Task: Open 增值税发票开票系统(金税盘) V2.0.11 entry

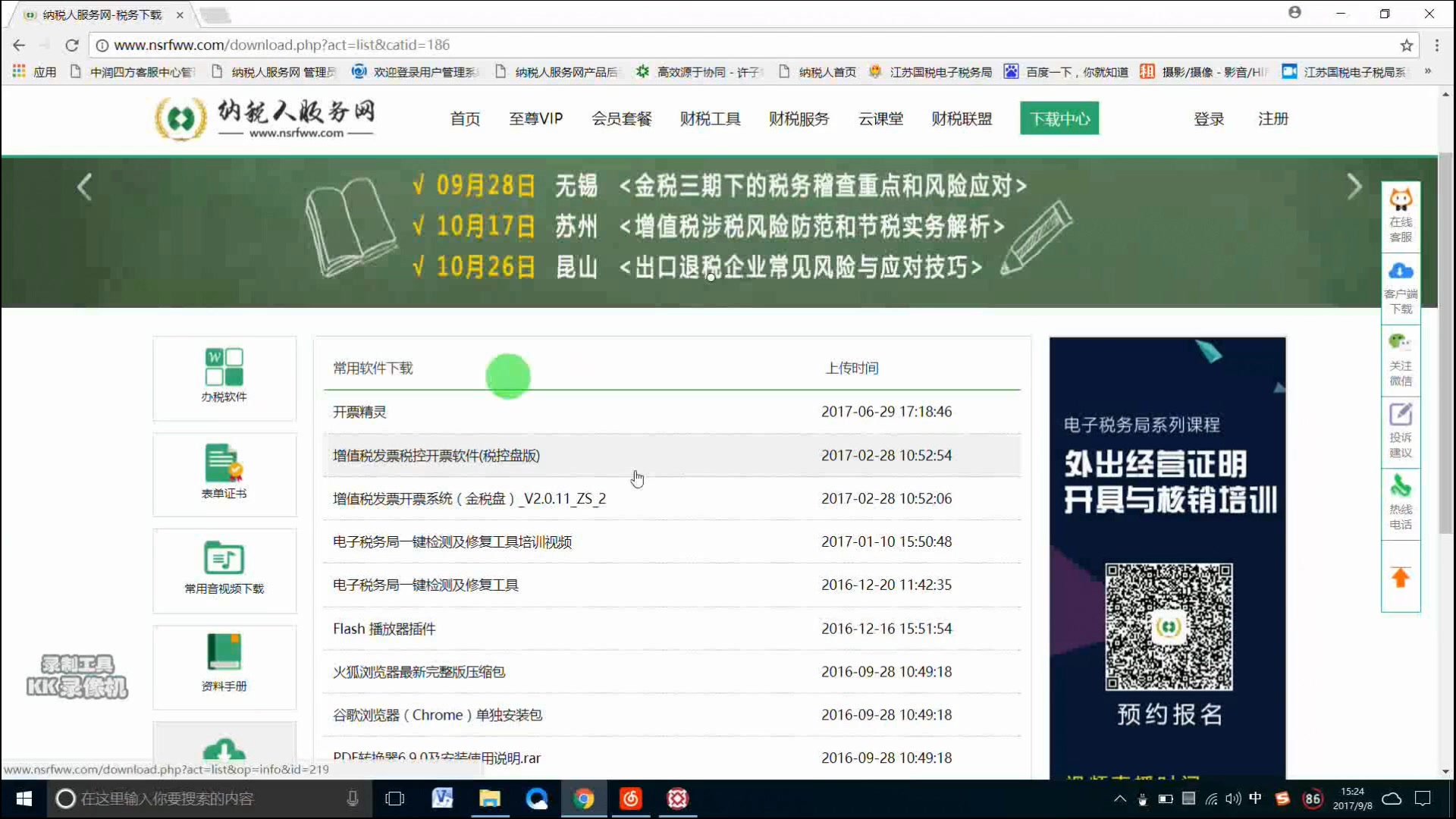Action: point(469,498)
